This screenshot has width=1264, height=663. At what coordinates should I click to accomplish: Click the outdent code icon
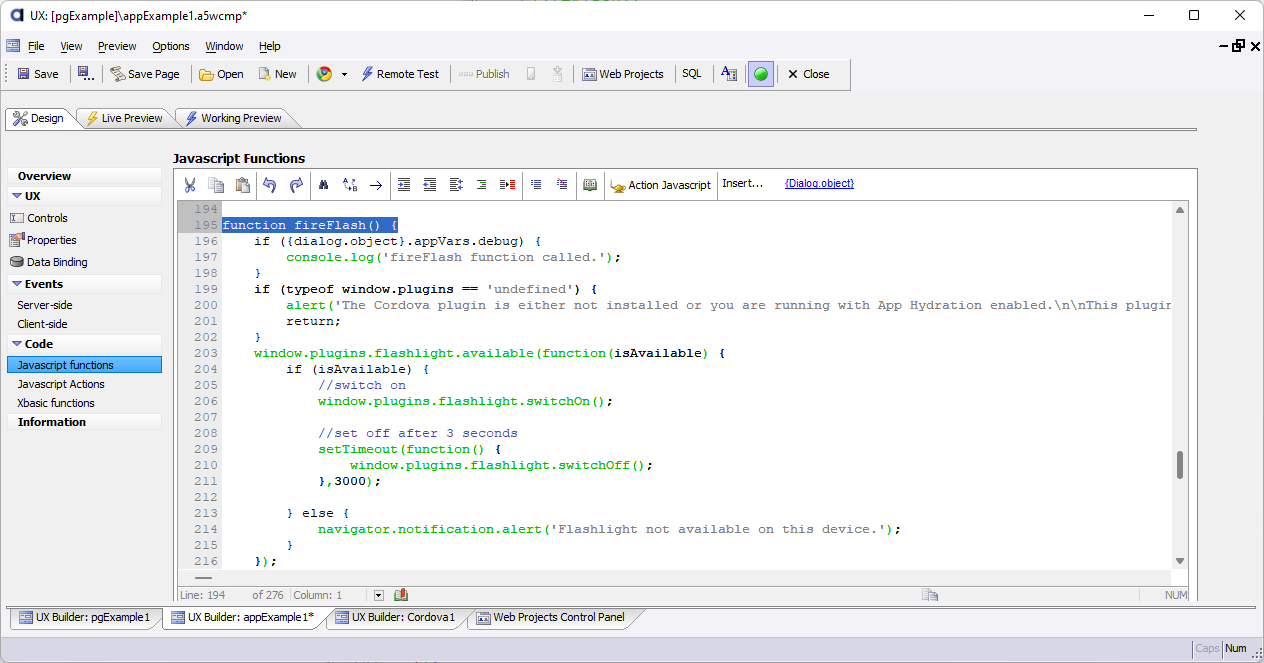click(430, 185)
